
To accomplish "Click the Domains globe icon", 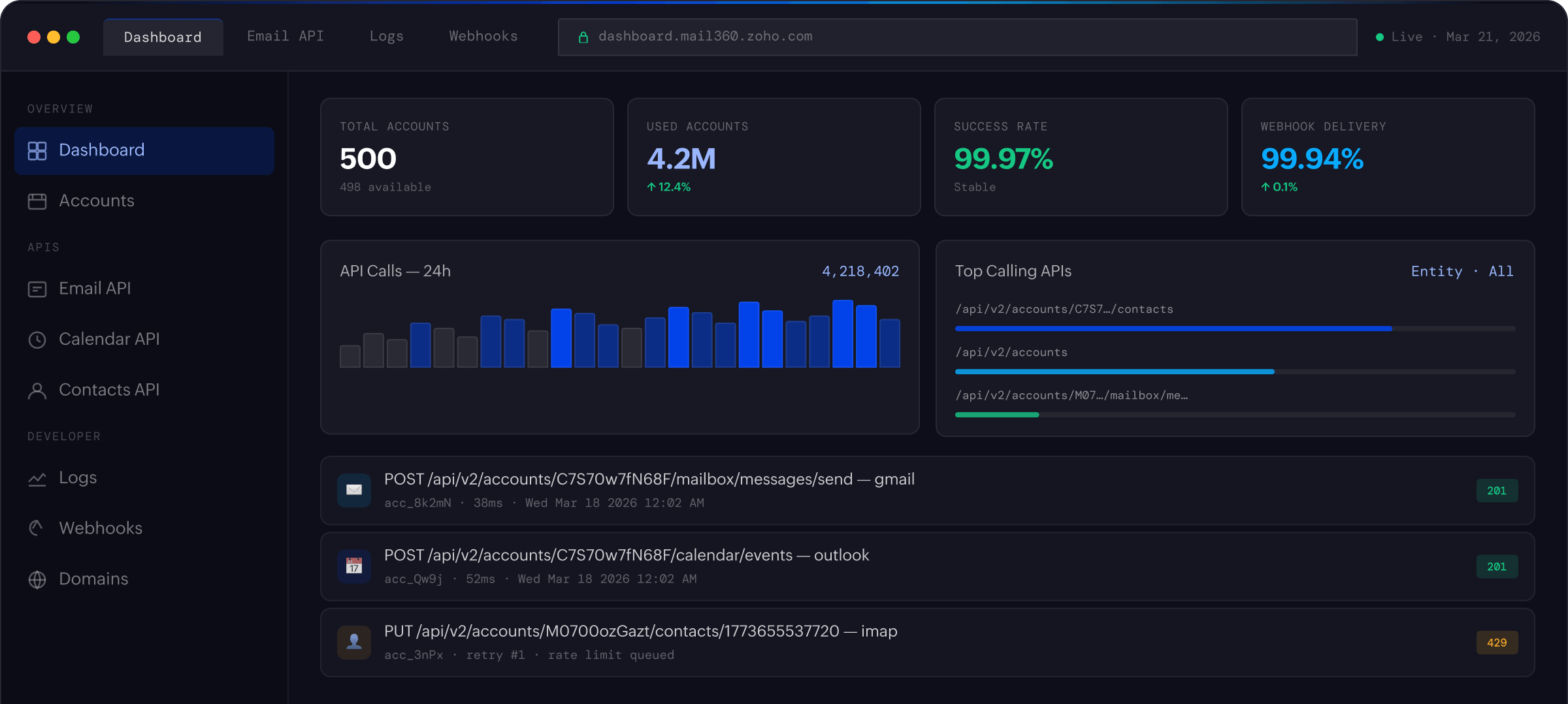I will [x=37, y=579].
